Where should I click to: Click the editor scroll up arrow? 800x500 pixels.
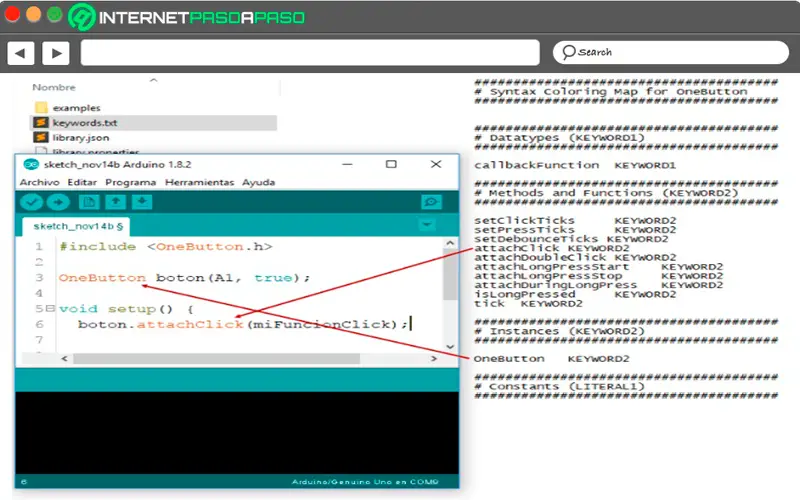(450, 243)
